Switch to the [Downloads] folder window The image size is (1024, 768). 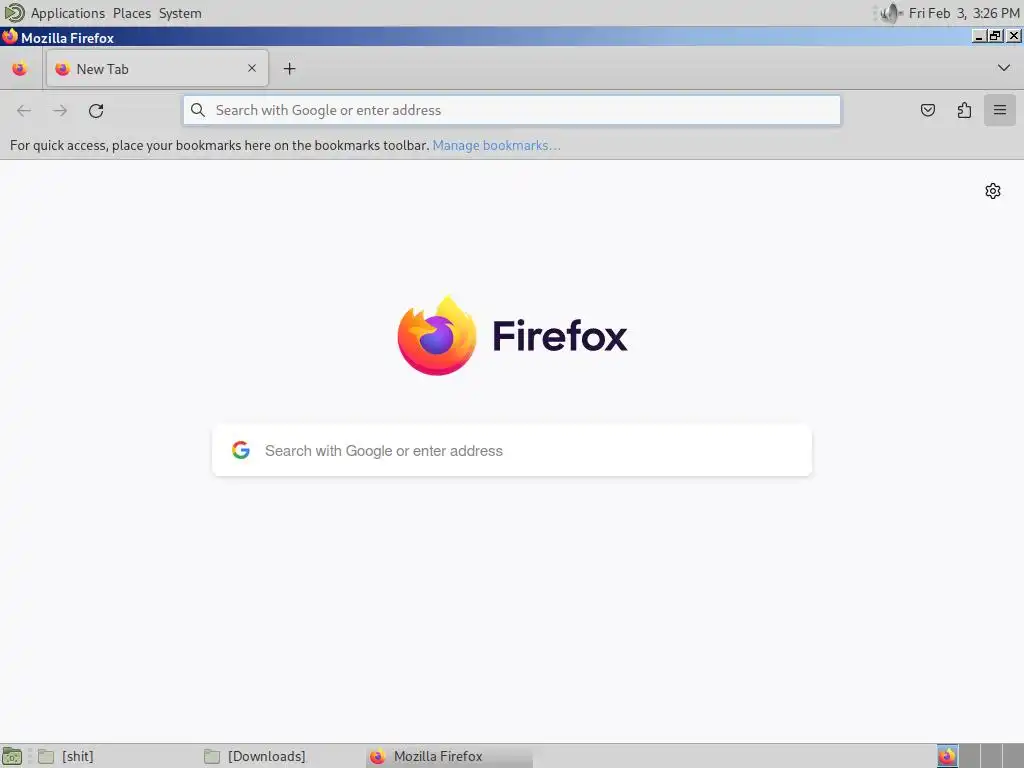(x=281, y=756)
